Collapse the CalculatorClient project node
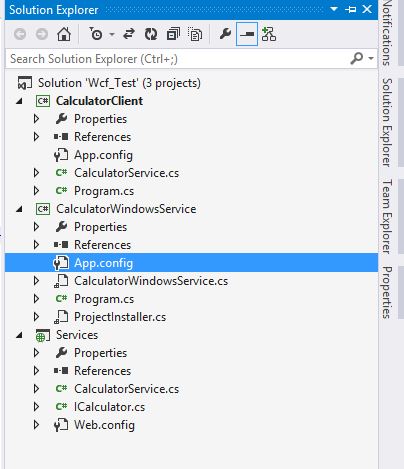 tap(19, 101)
